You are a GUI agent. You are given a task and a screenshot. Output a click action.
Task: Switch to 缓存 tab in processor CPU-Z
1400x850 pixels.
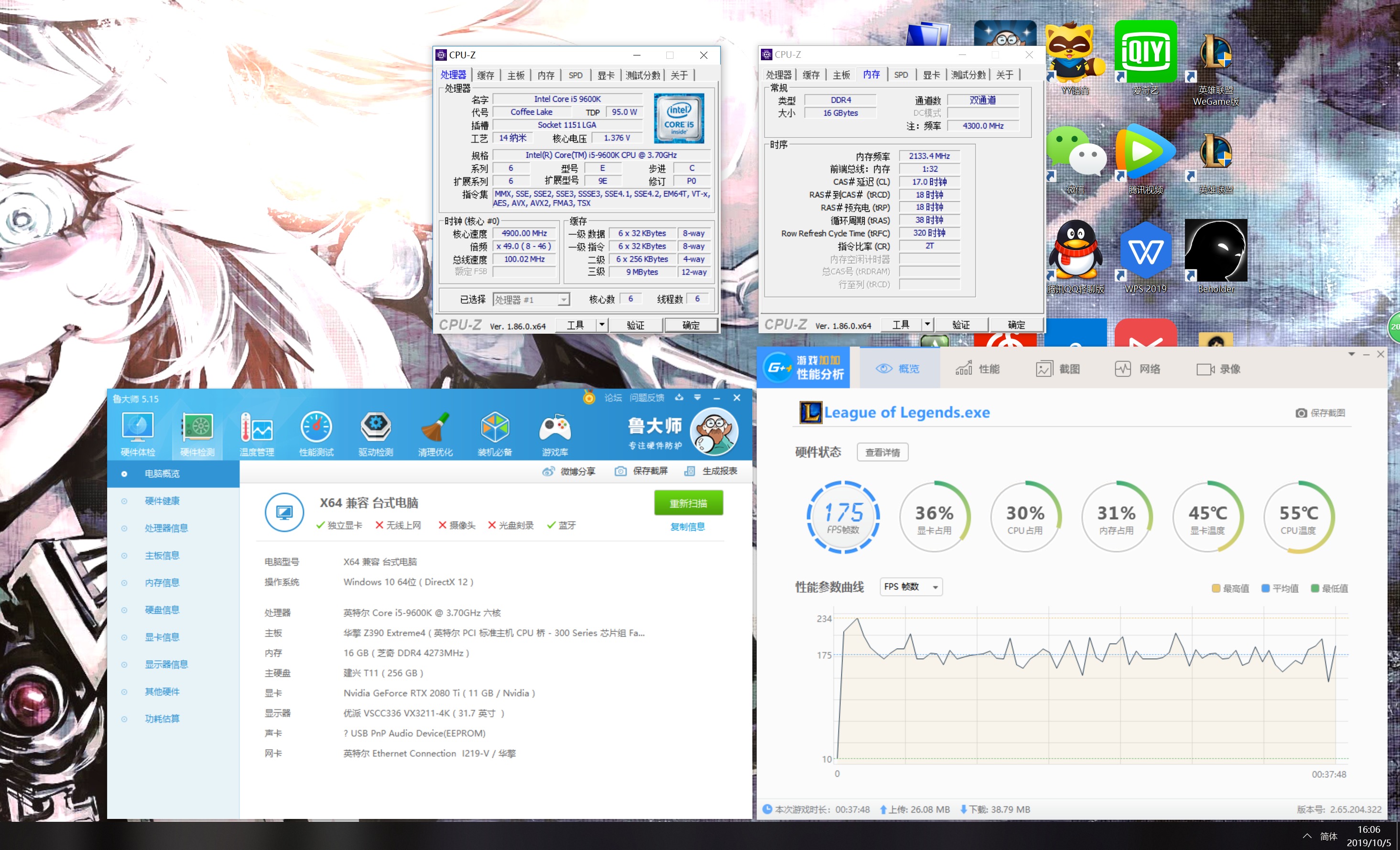point(485,75)
